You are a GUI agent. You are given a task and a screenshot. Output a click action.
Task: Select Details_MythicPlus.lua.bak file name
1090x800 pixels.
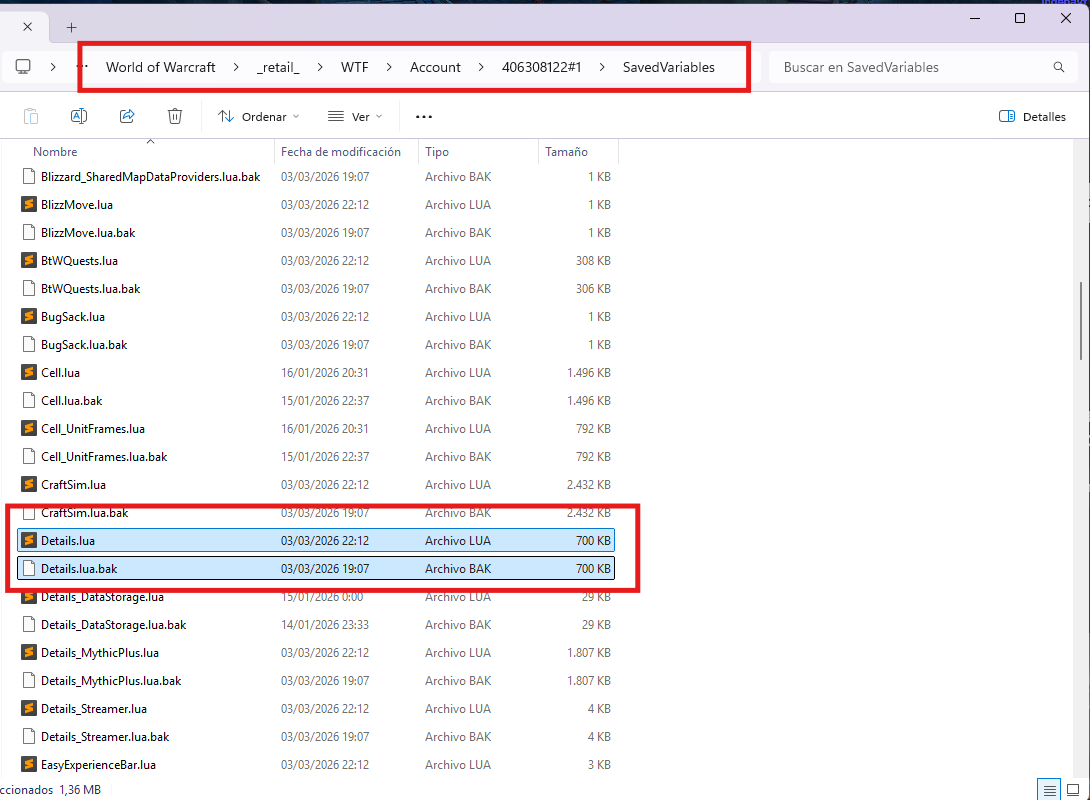pyautogui.click(x=111, y=681)
